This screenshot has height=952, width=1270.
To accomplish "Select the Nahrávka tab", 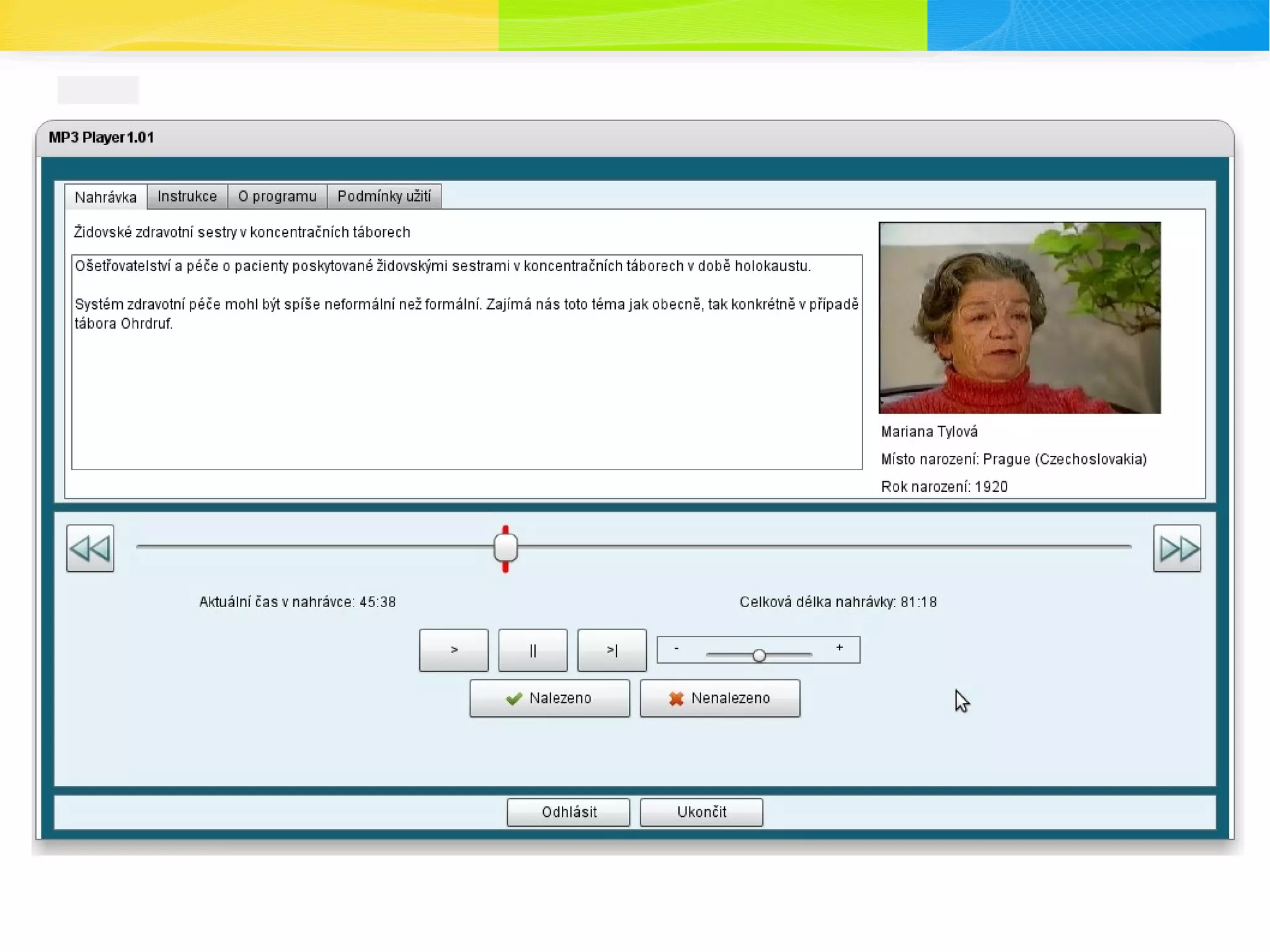I will point(105,197).
